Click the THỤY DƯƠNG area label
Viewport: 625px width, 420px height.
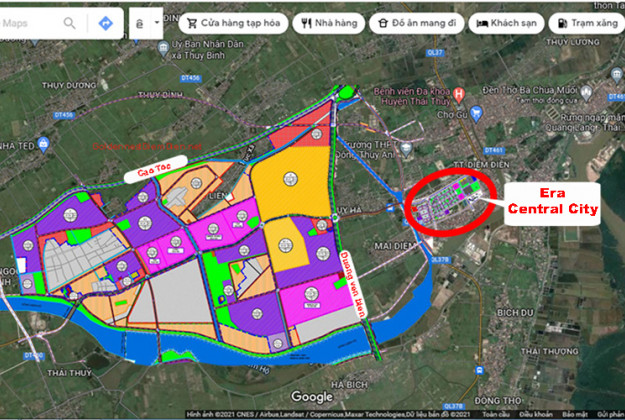click(x=69, y=85)
